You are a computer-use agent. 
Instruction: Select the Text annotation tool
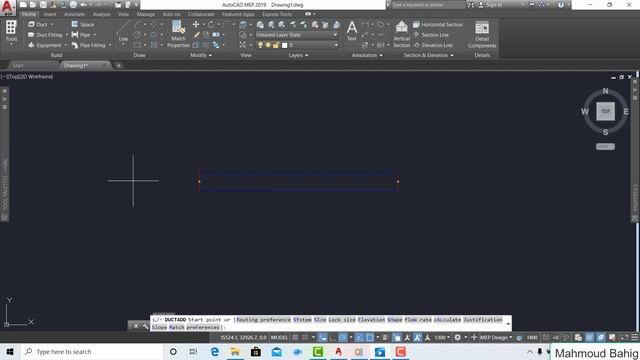(x=352, y=31)
